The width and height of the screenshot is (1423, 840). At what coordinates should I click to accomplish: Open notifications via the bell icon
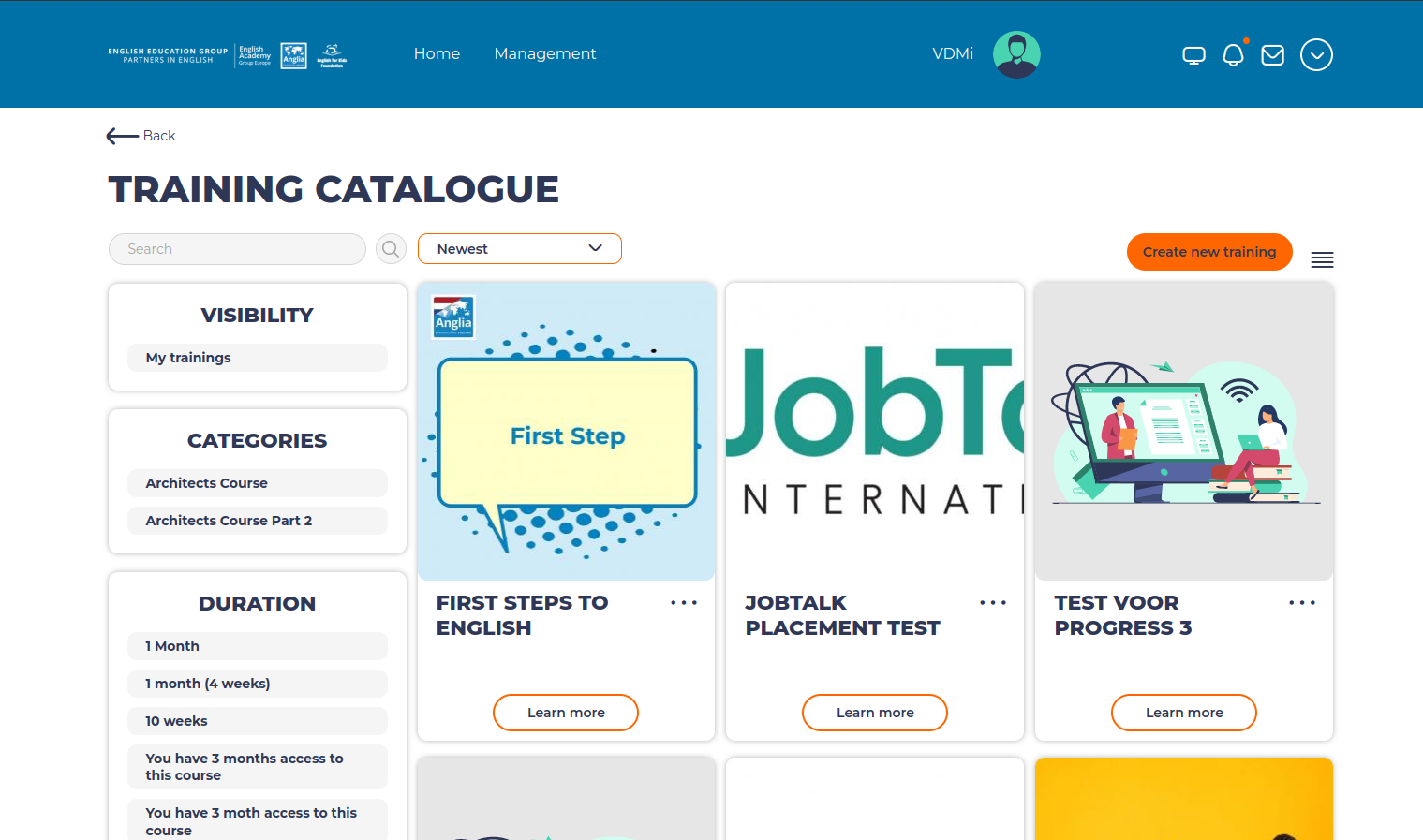click(x=1233, y=54)
